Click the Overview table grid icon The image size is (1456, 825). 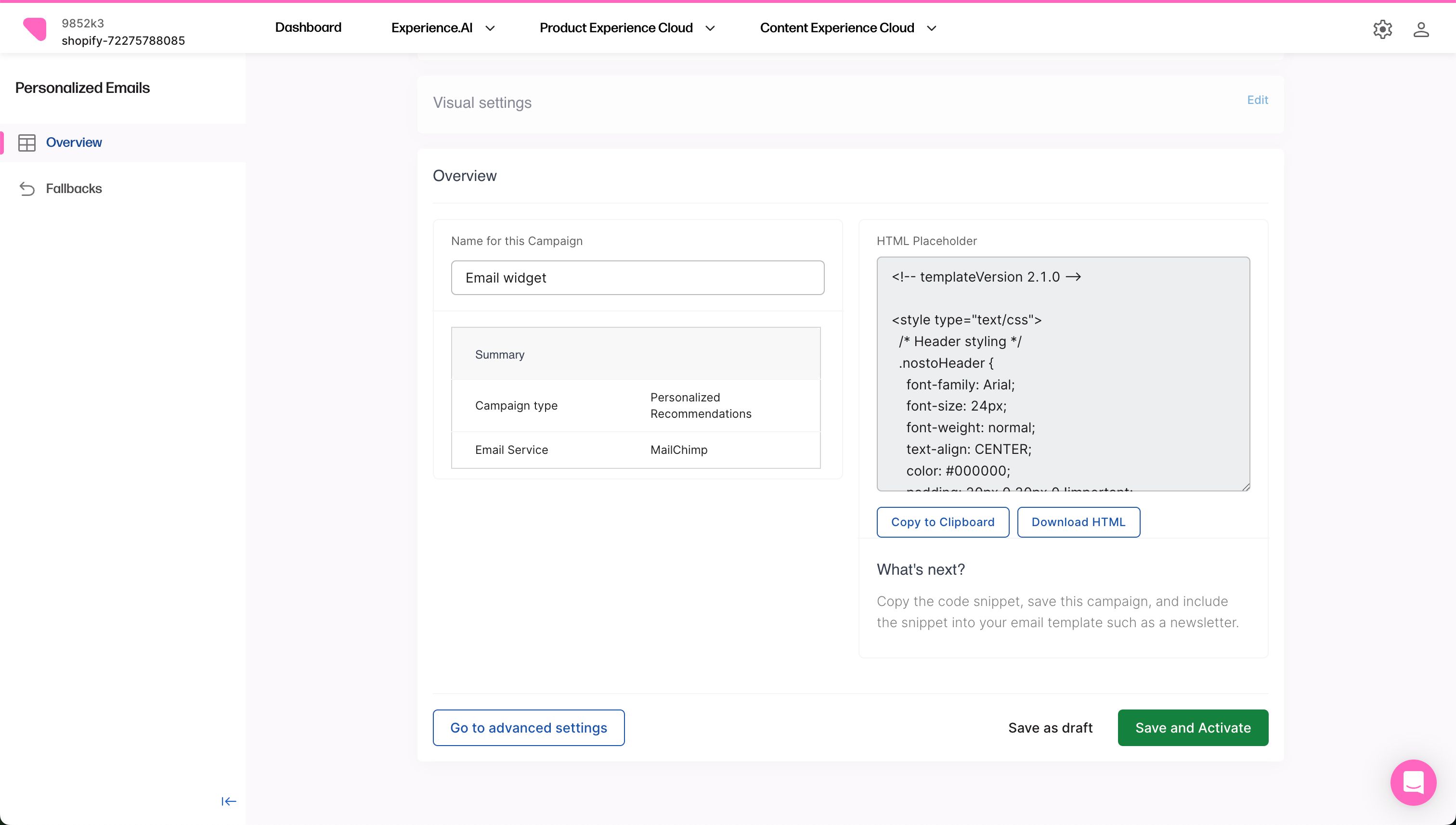pyautogui.click(x=26, y=143)
